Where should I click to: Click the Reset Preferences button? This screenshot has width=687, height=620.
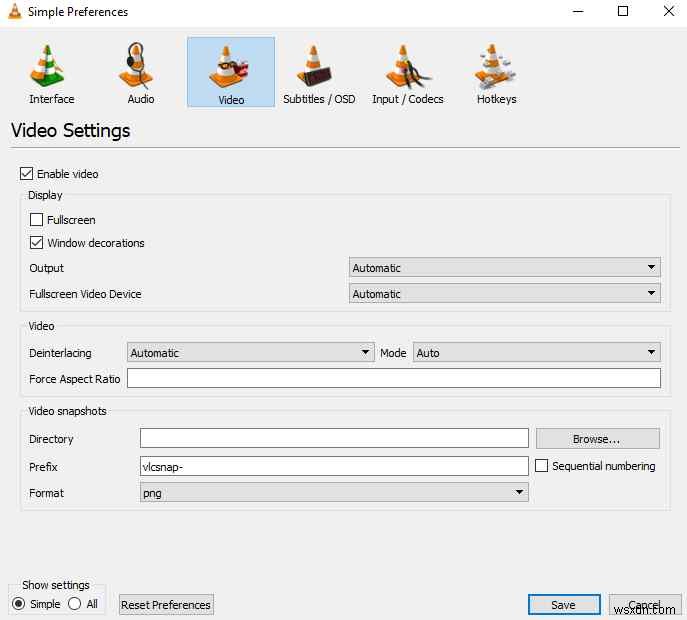click(166, 605)
